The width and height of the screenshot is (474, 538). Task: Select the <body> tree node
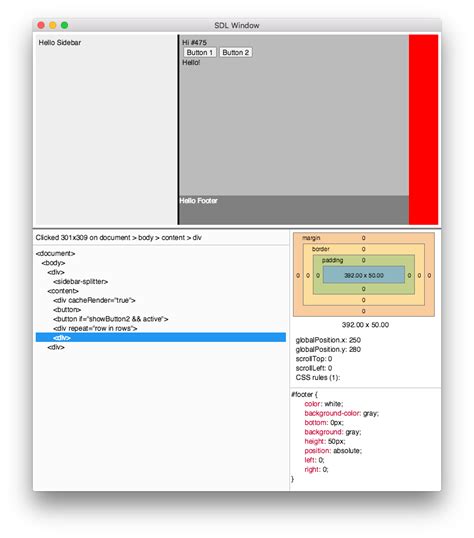(53, 263)
